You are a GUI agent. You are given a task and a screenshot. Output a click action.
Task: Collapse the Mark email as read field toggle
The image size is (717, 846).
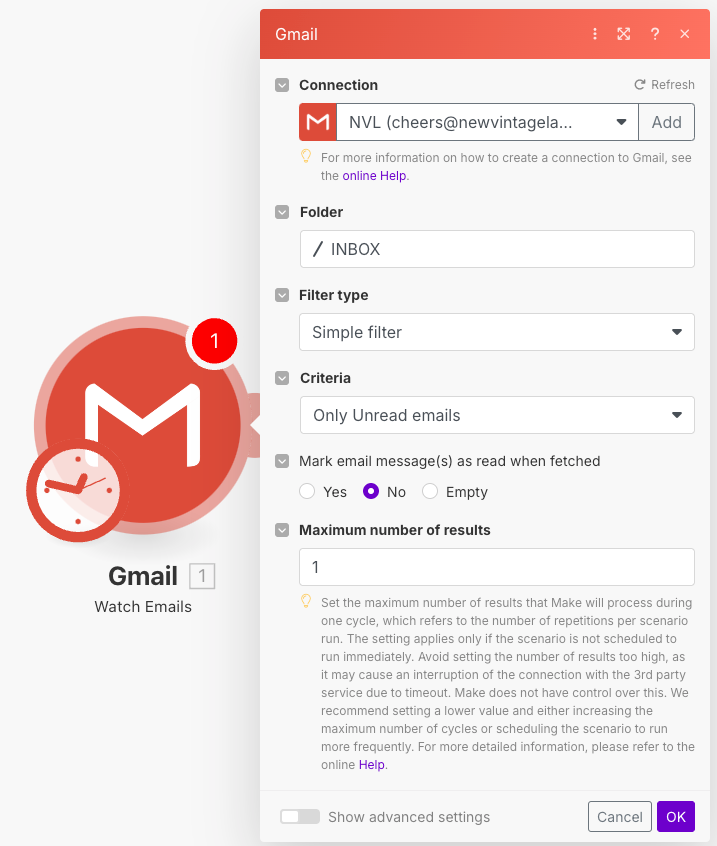282,461
